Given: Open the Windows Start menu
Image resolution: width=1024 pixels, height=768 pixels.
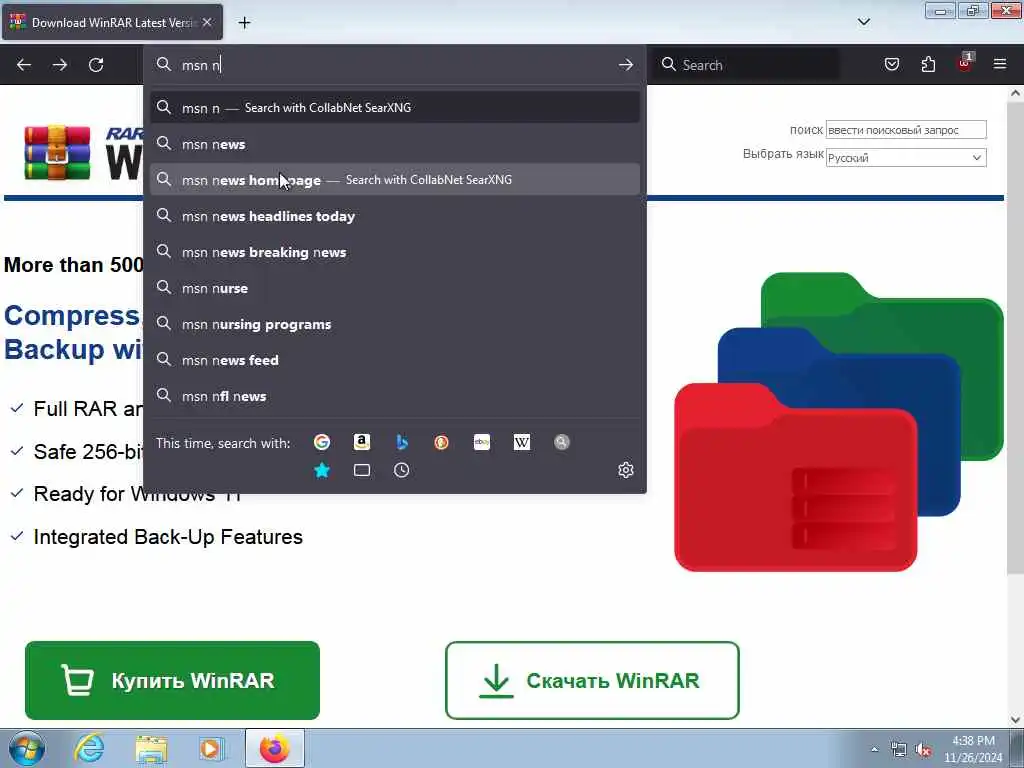Looking at the screenshot, I should point(27,748).
